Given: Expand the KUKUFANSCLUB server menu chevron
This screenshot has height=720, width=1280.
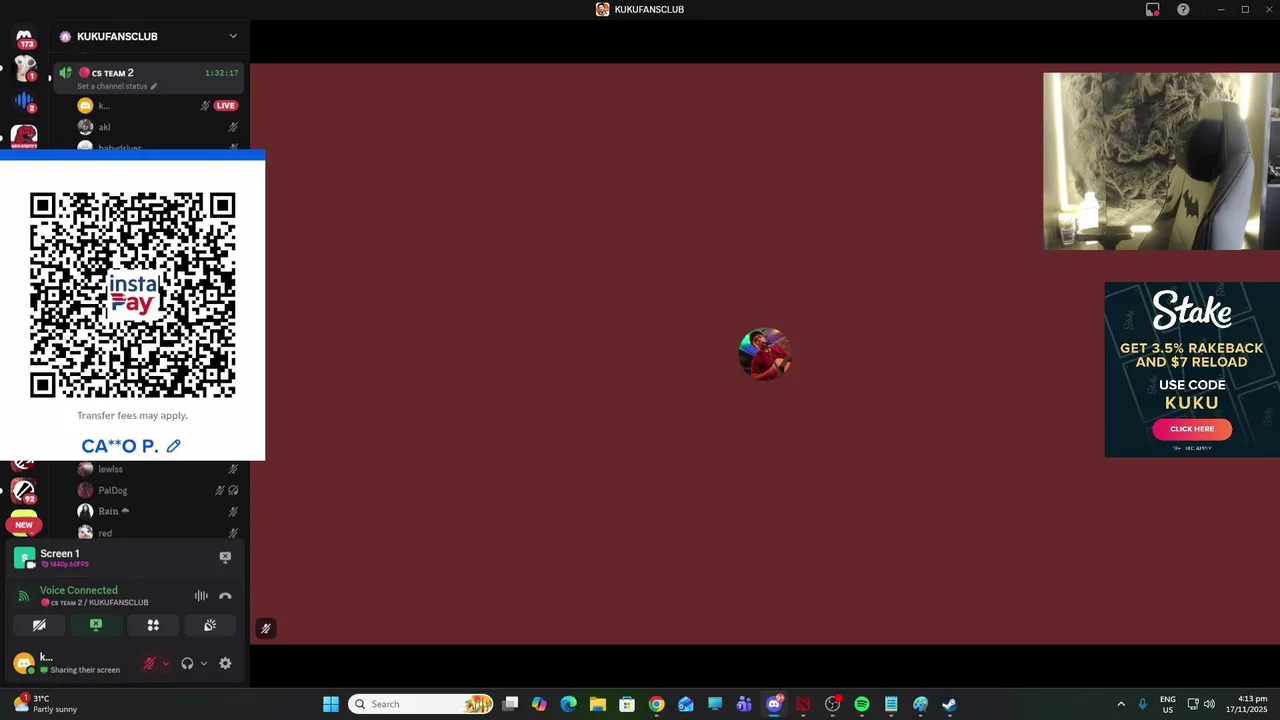Looking at the screenshot, I should 233,36.
